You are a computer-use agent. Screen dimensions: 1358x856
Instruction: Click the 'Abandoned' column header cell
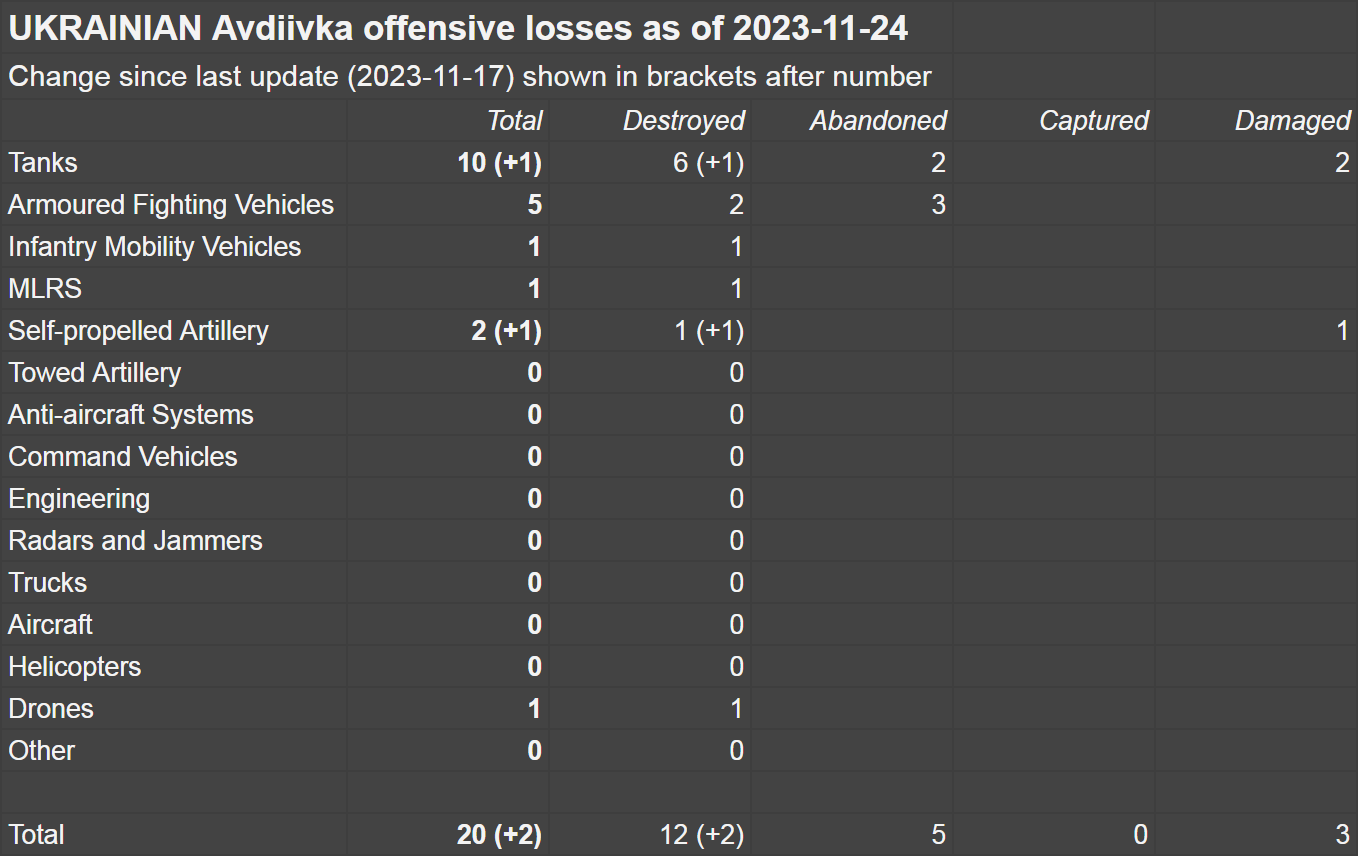coord(877,121)
